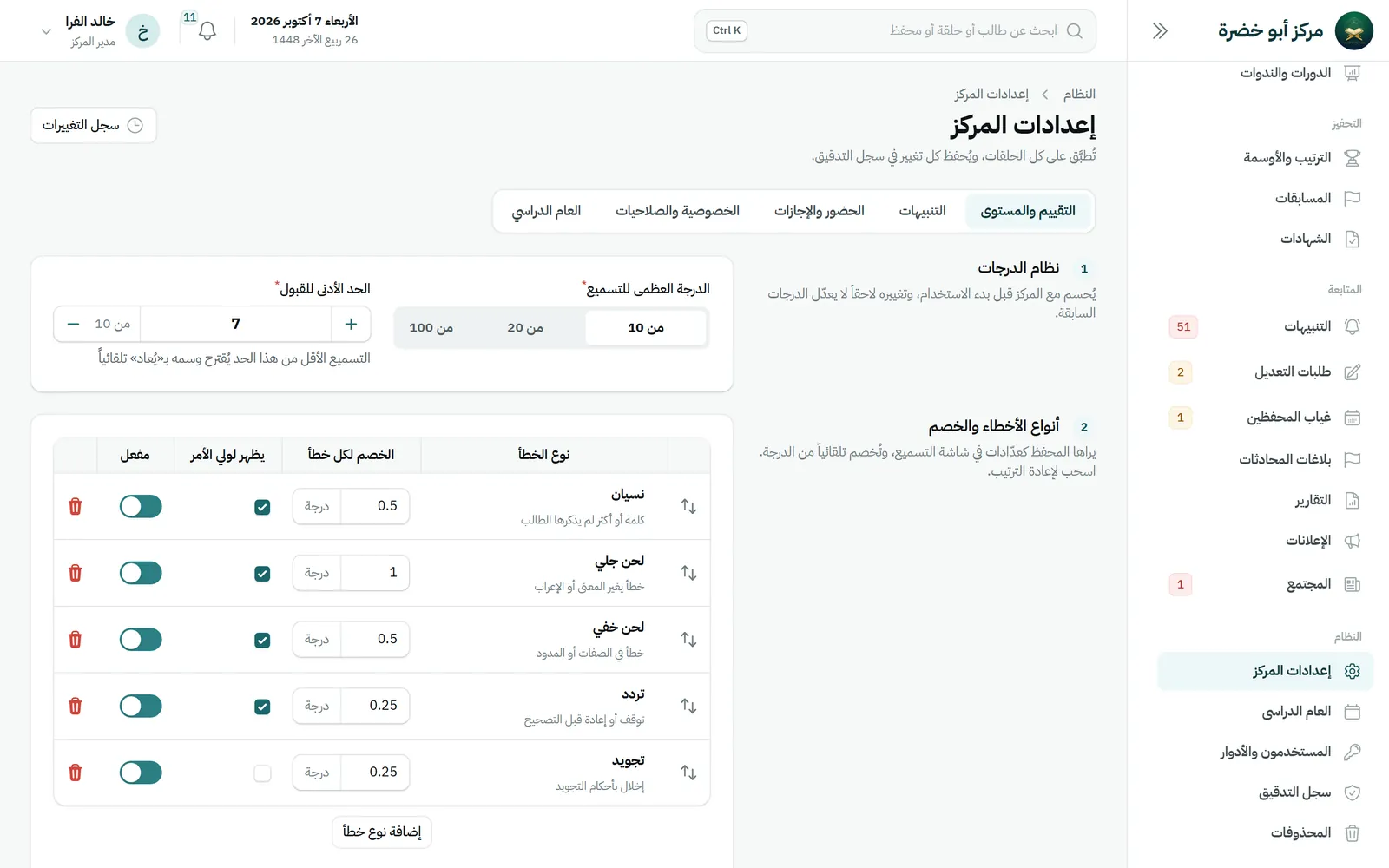Viewport: 1389px width, 868px height.
Task: Edit the deduction value 0.25 for تردد
Action: pyautogui.click(x=375, y=706)
